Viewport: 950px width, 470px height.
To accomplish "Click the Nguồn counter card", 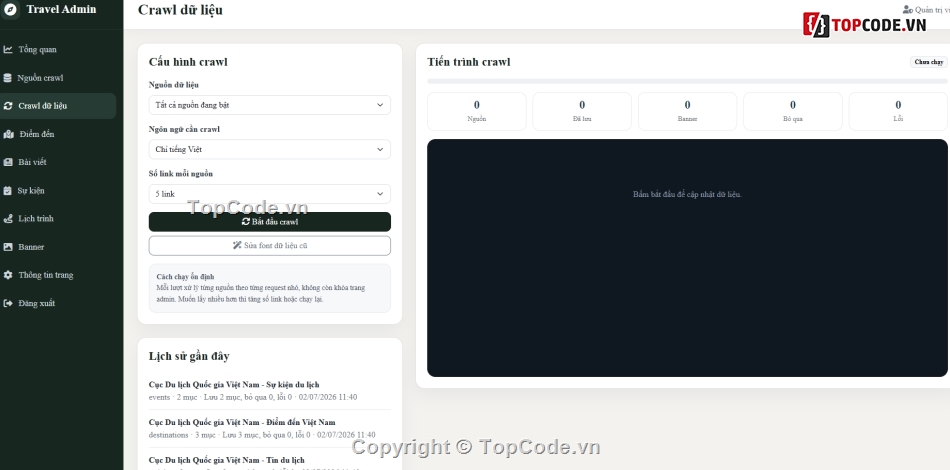I will [x=477, y=111].
